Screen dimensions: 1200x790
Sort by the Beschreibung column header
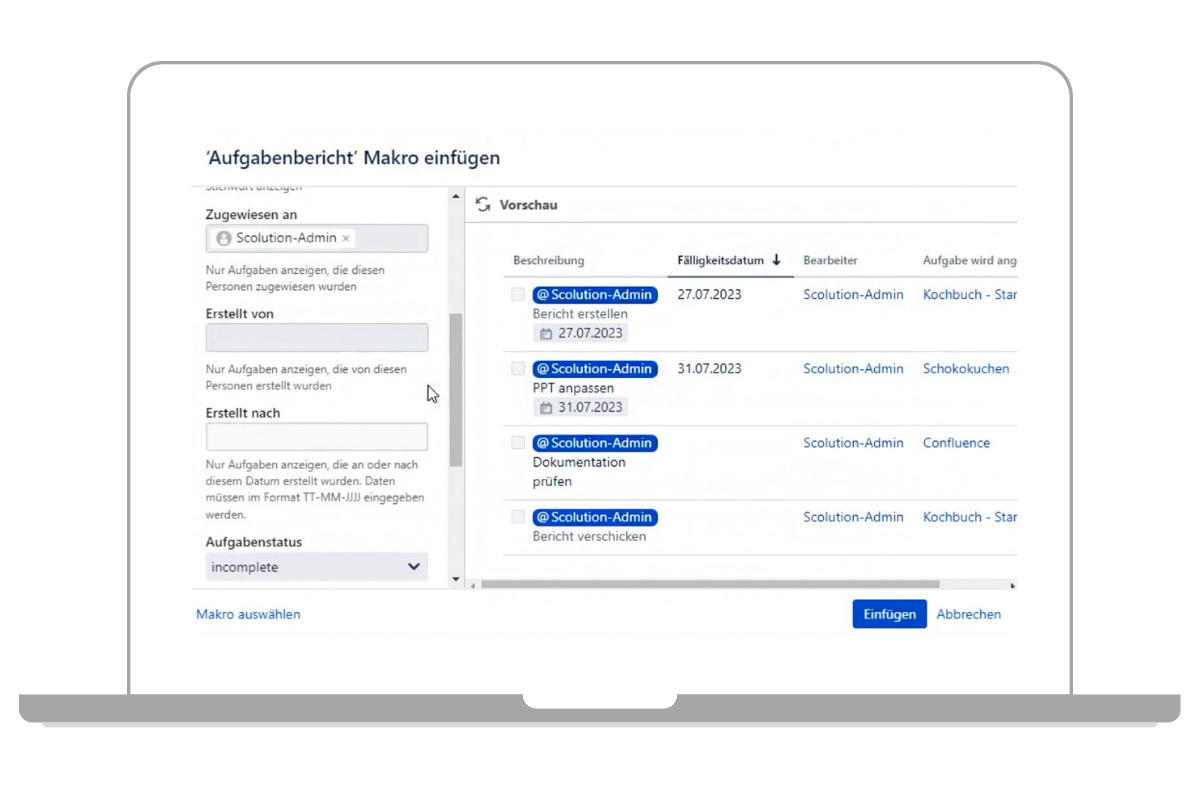click(548, 260)
